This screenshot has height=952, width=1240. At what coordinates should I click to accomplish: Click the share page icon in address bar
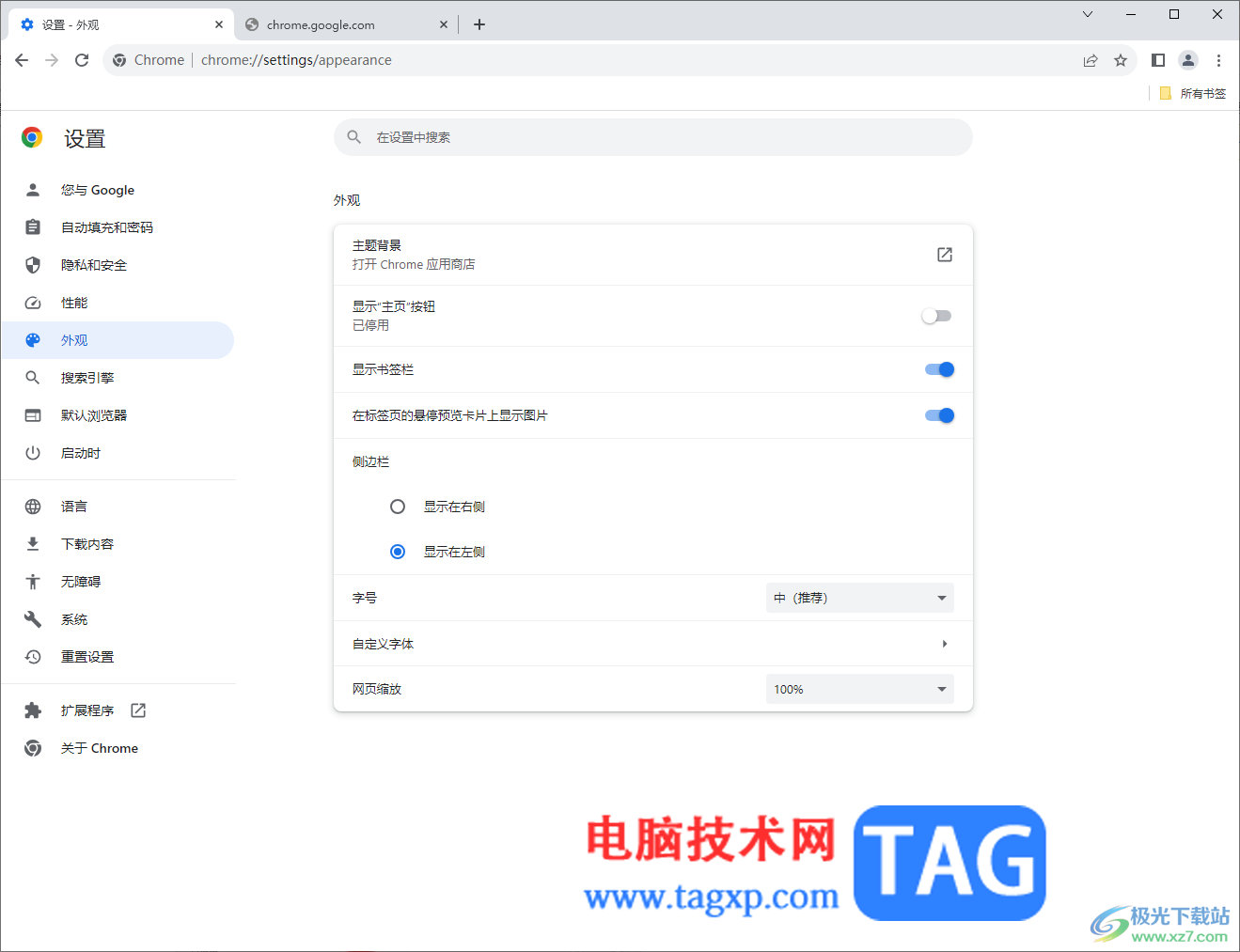pos(1091,60)
